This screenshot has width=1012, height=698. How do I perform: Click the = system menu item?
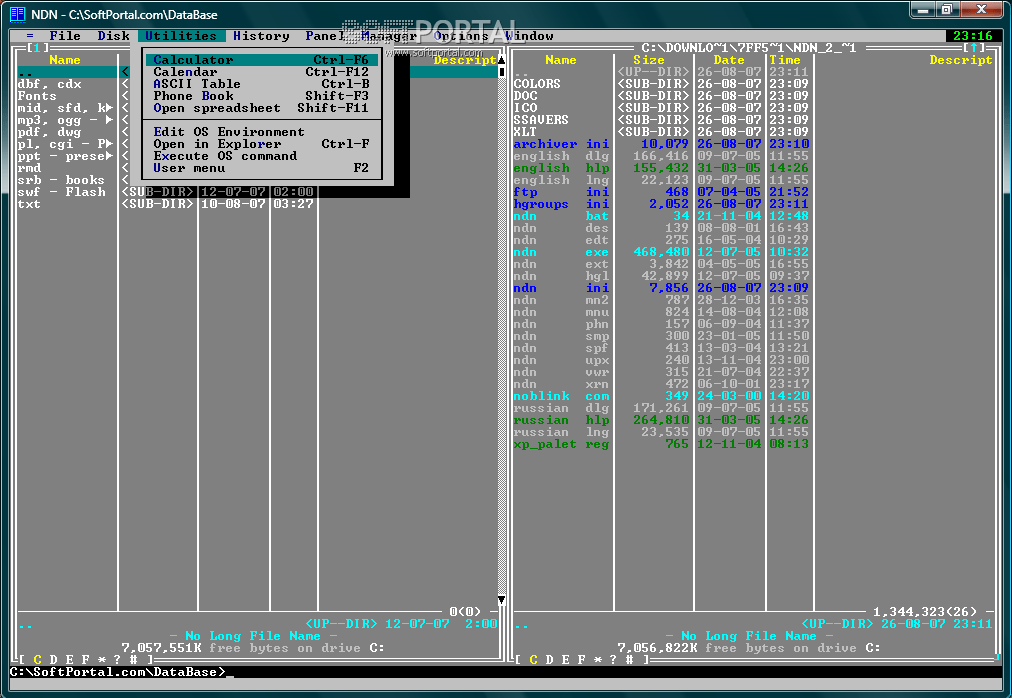click(30, 36)
